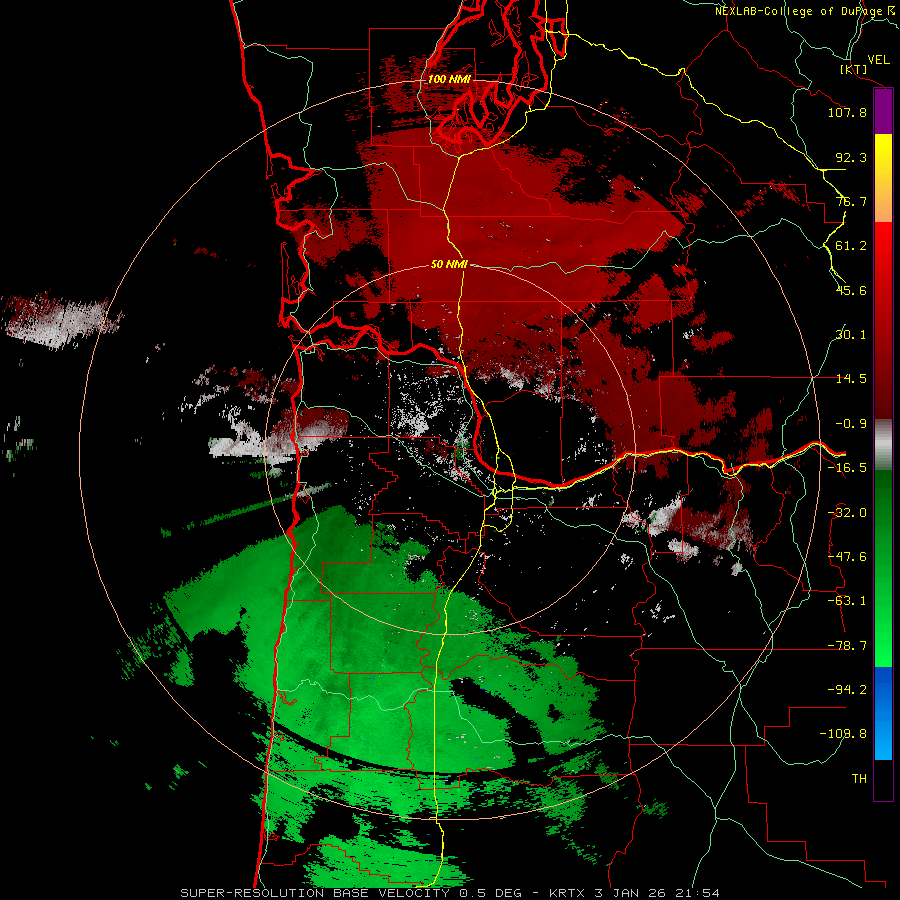
Task: Click the 61.2 velocity scale value
Action: [x=851, y=246]
